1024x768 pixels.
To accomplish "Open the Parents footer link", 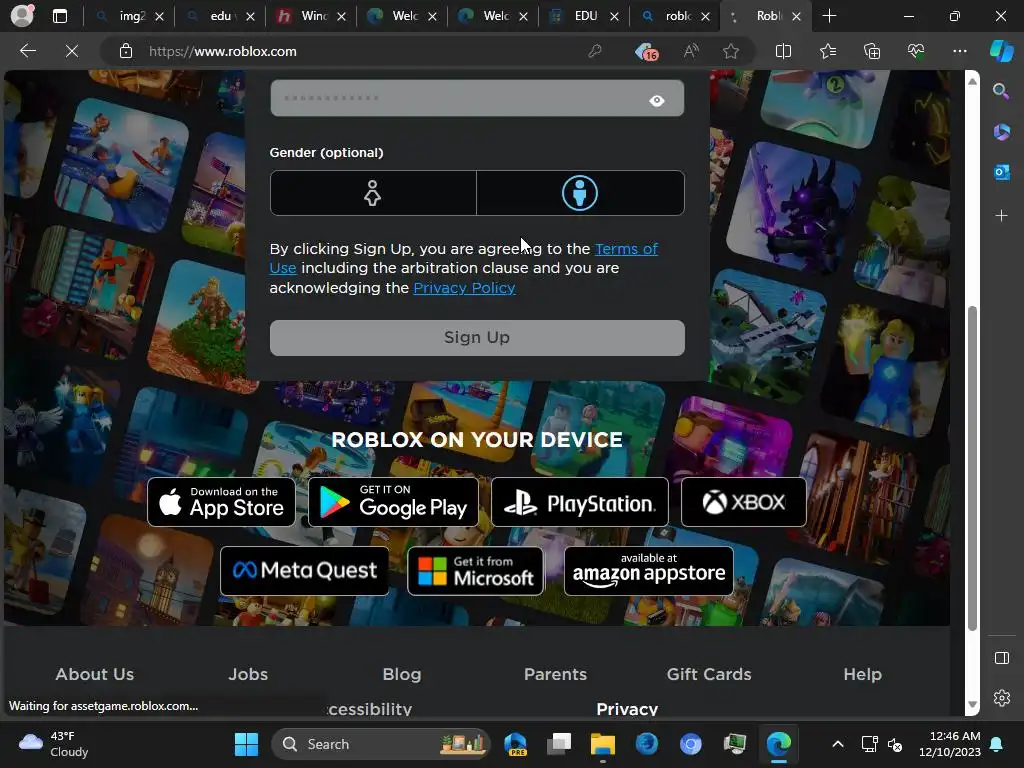I will pyautogui.click(x=555, y=674).
